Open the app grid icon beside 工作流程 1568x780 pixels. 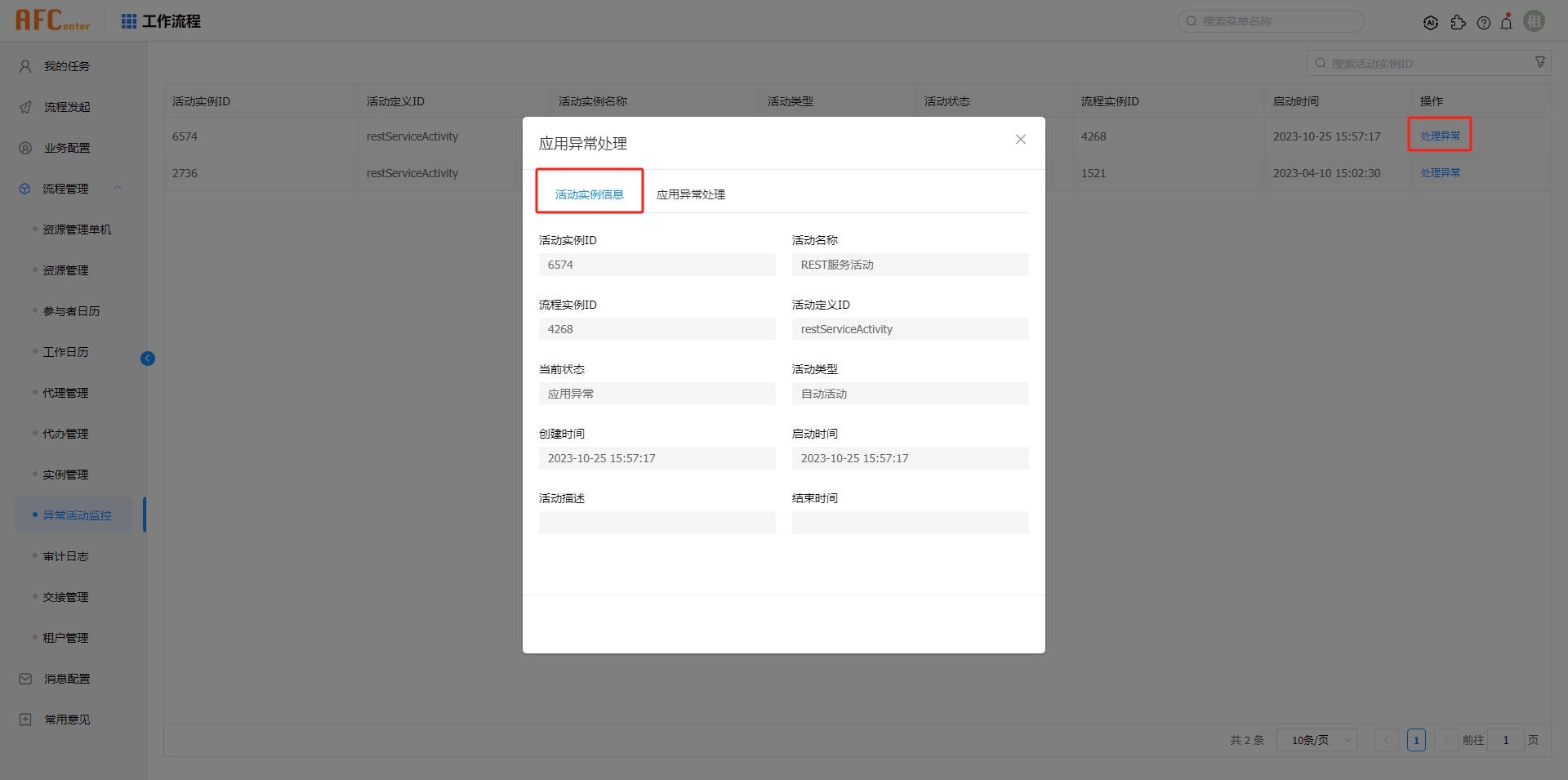pyautogui.click(x=129, y=21)
